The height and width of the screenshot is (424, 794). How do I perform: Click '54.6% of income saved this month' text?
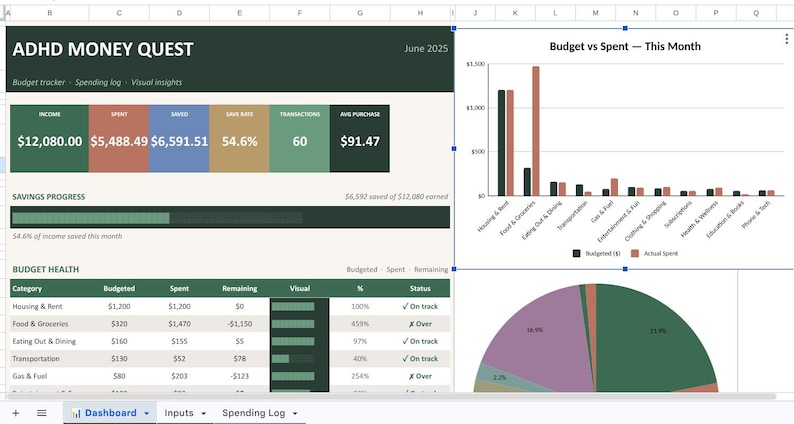coord(67,236)
